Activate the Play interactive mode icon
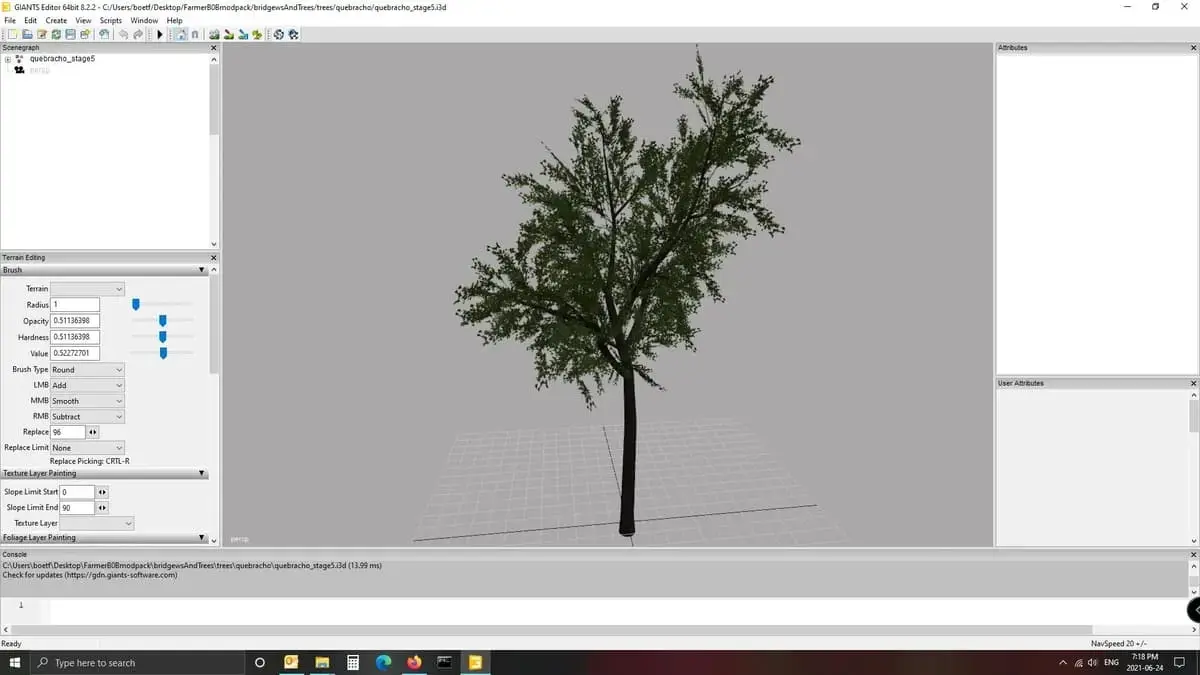The height and width of the screenshot is (675, 1200). coord(159,34)
